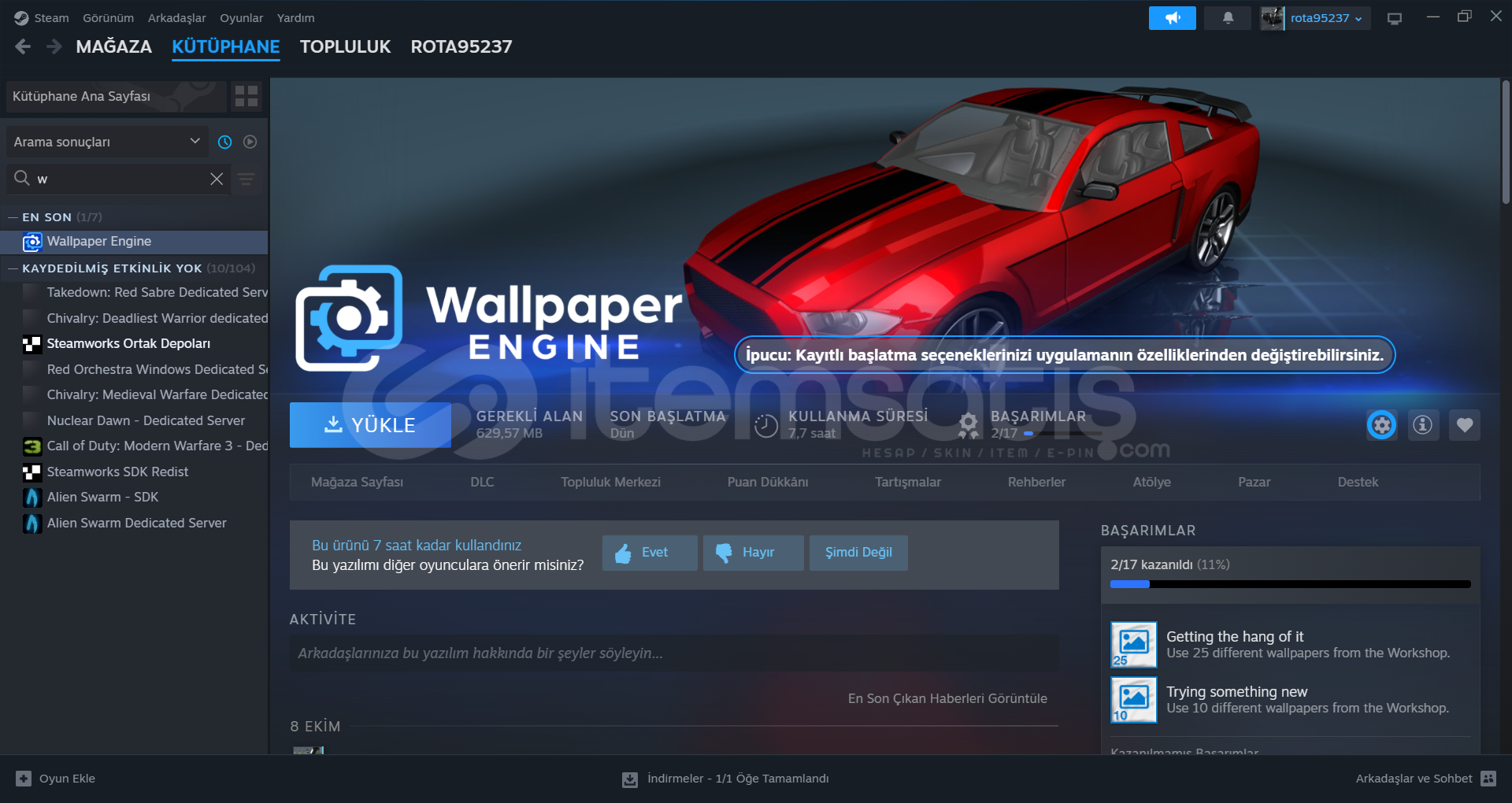1512x803 pixels.
Task: Open the Görünüm menu
Action: 108,17
